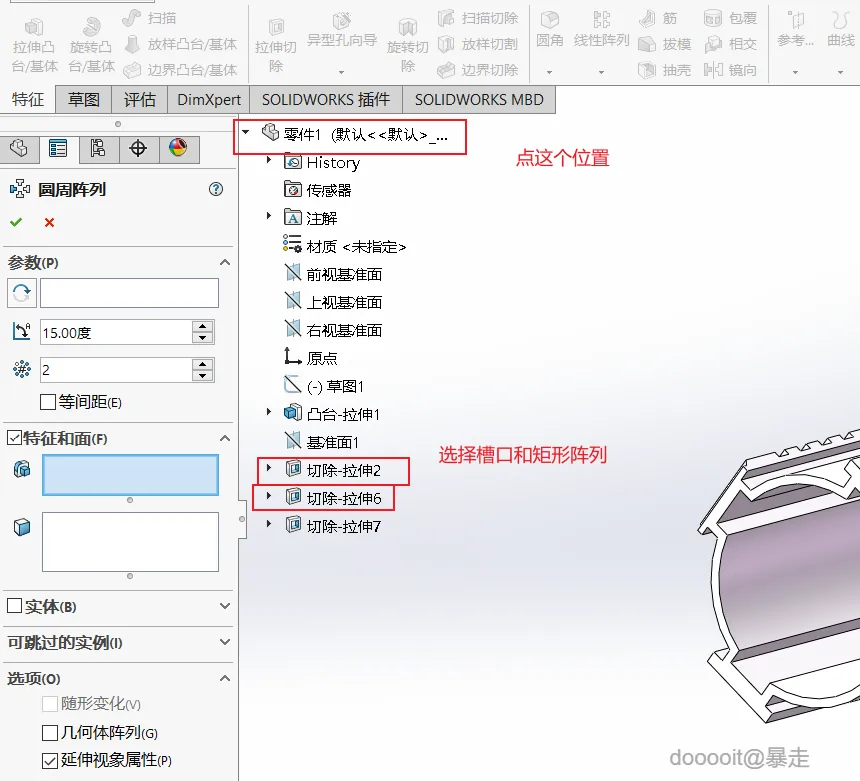This screenshot has height=781, width=860.
Task: Select the 拔模 draft tool
Action: point(665,44)
